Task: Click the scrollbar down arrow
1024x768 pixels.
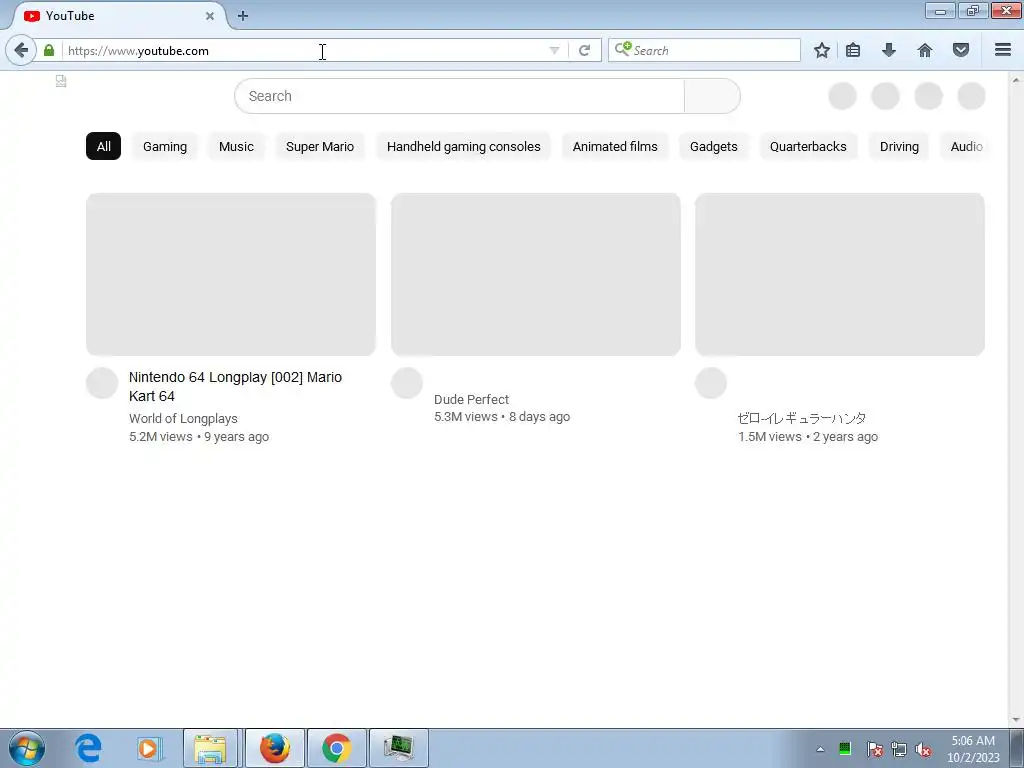Action: 1016,720
